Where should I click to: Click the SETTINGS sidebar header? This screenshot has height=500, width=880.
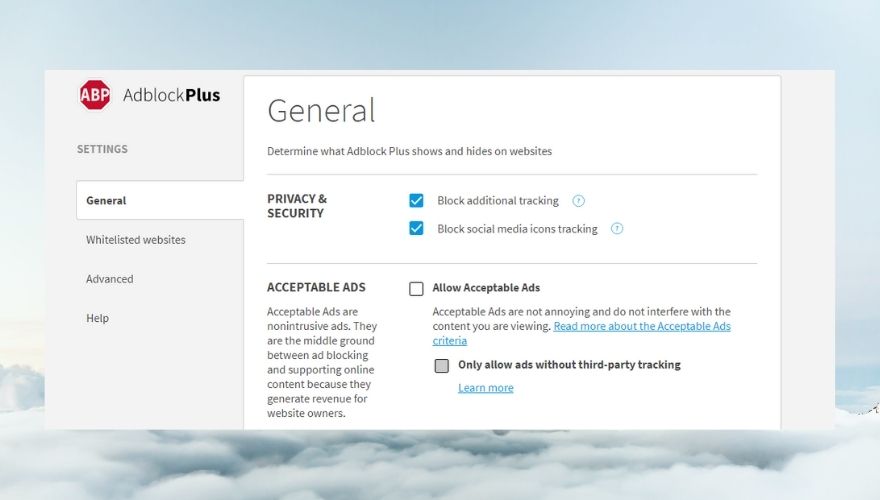(102, 149)
